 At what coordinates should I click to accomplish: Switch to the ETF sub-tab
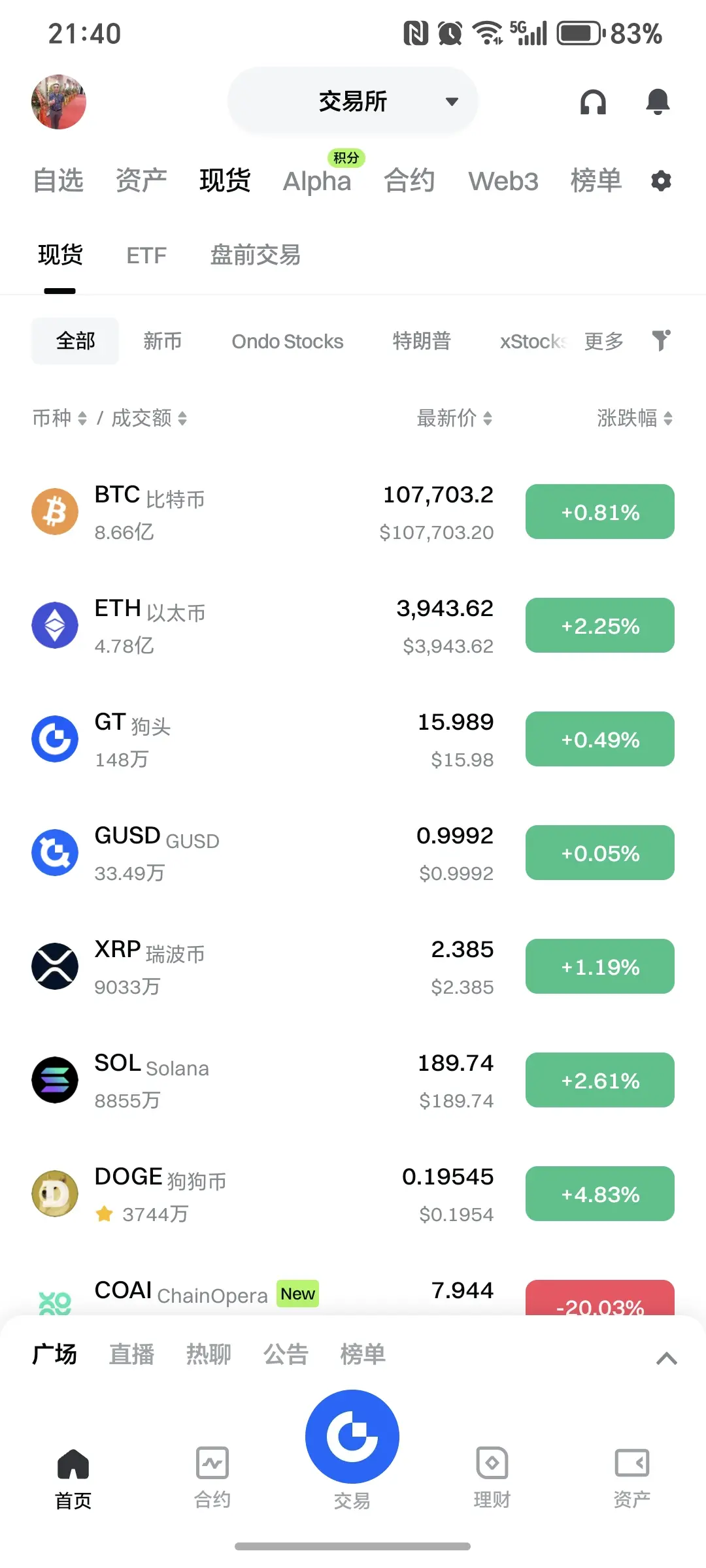[x=146, y=255]
